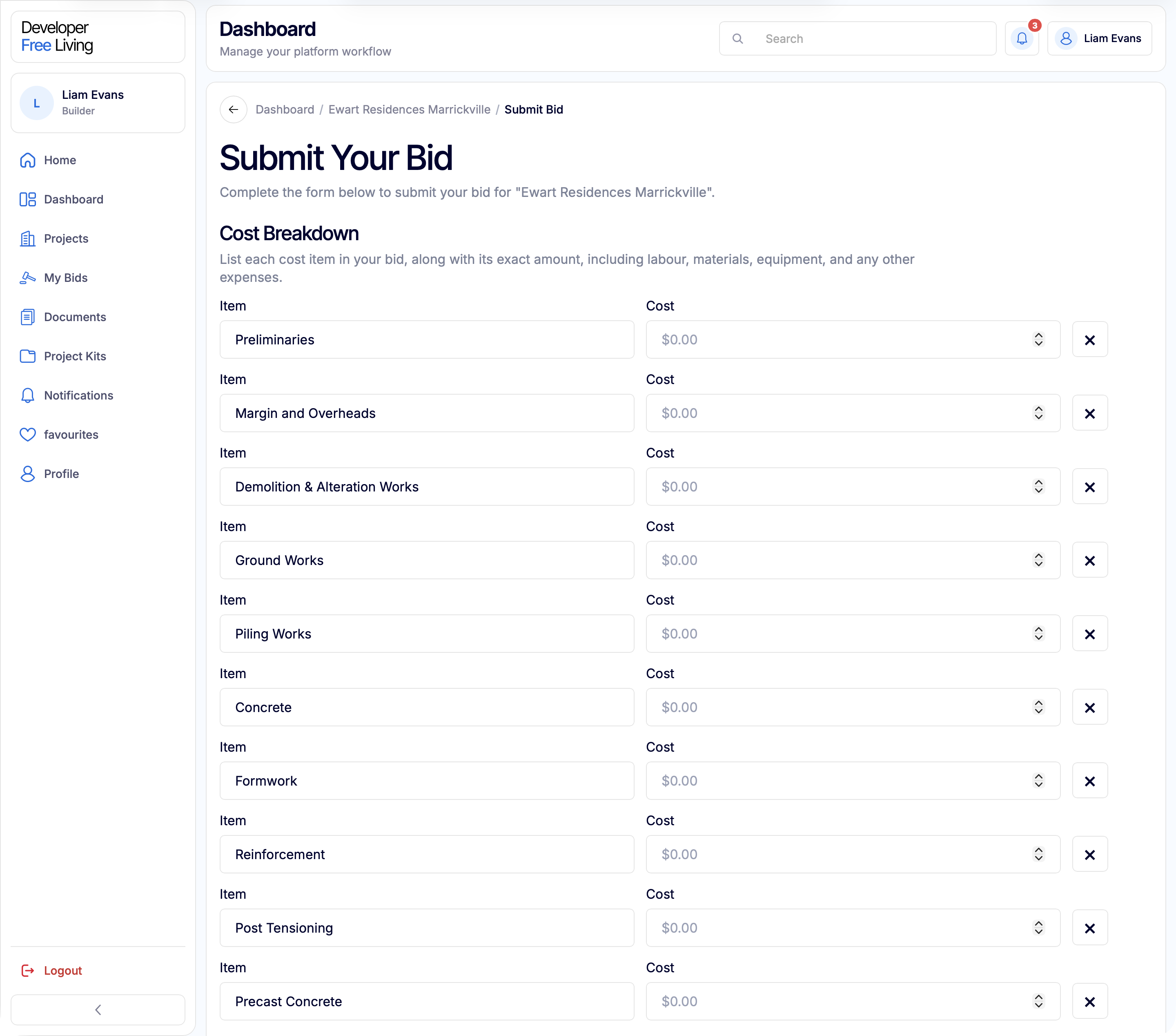The image size is (1176, 1036).
Task: Edit the Ground Works item field
Action: 427,560
